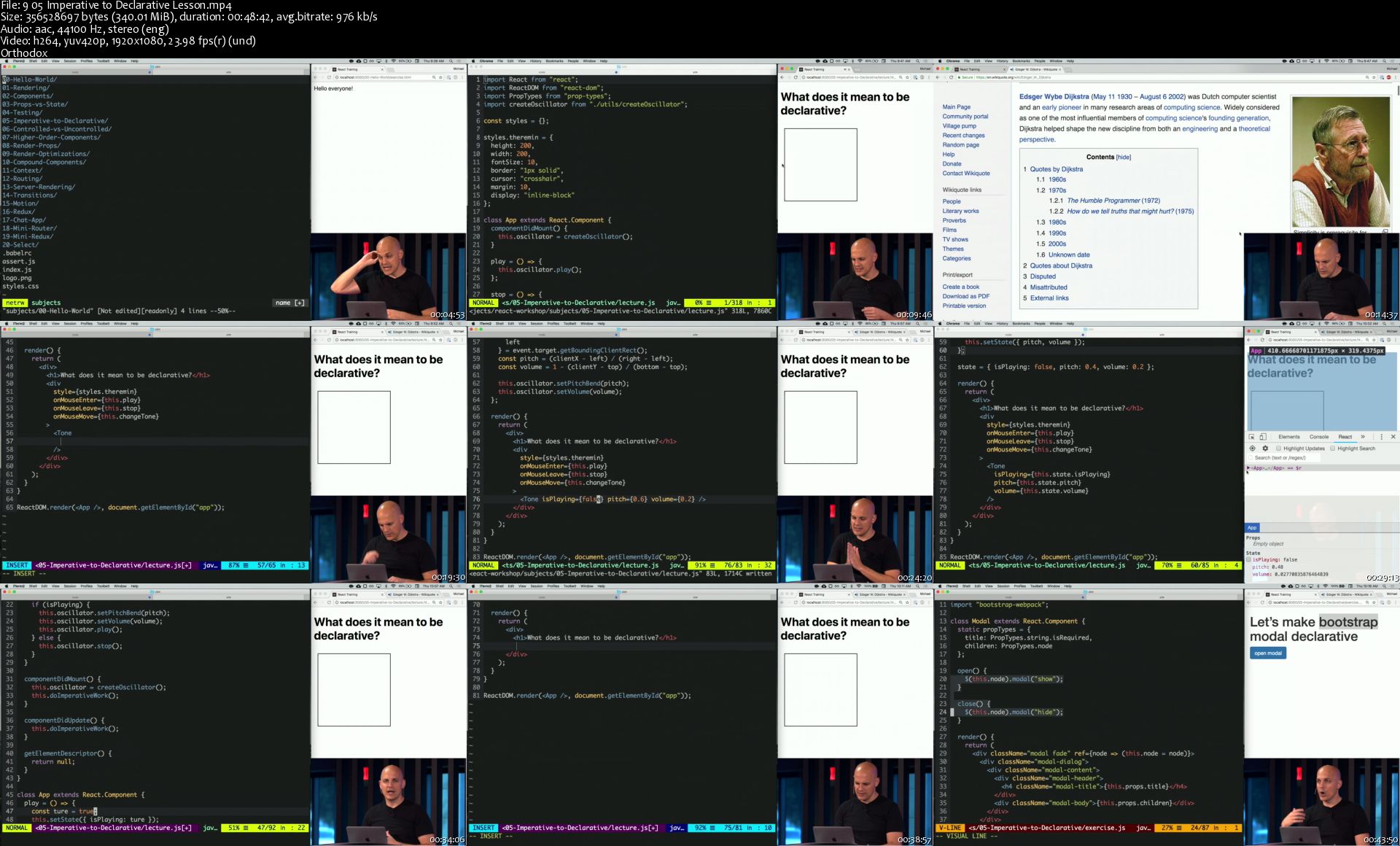Enable the Highlight Updates checkbox
This screenshot has height=846, width=1400.
point(1278,449)
